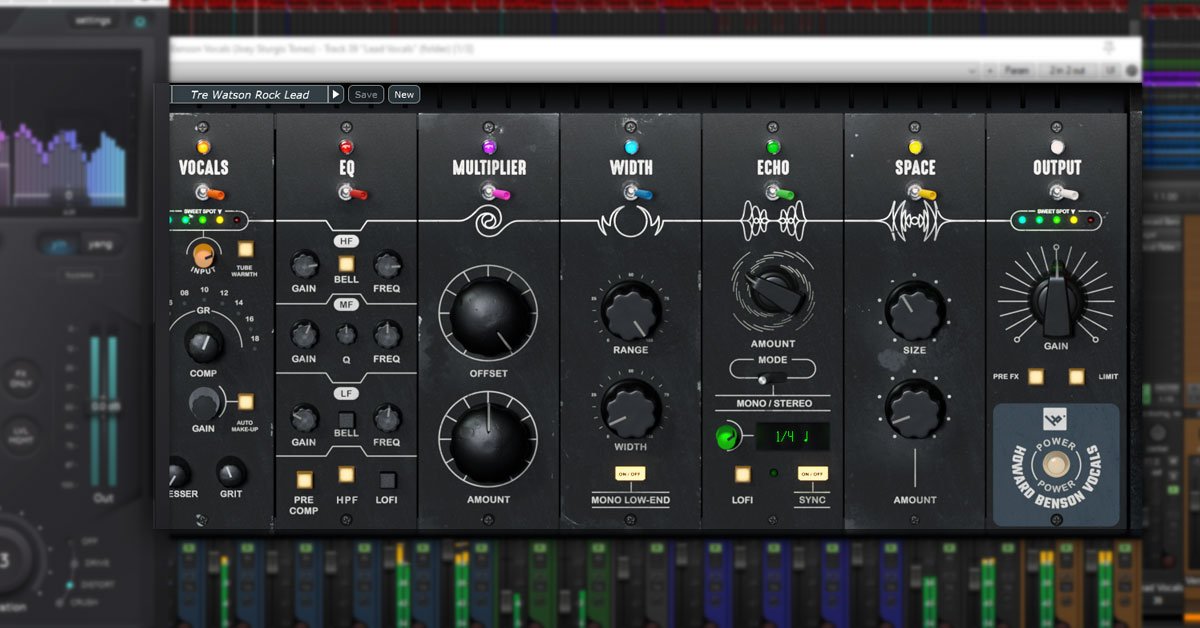The height and width of the screenshot is (628, 1200).
Task: Click the MF Q knob
Action: point(346,335)
